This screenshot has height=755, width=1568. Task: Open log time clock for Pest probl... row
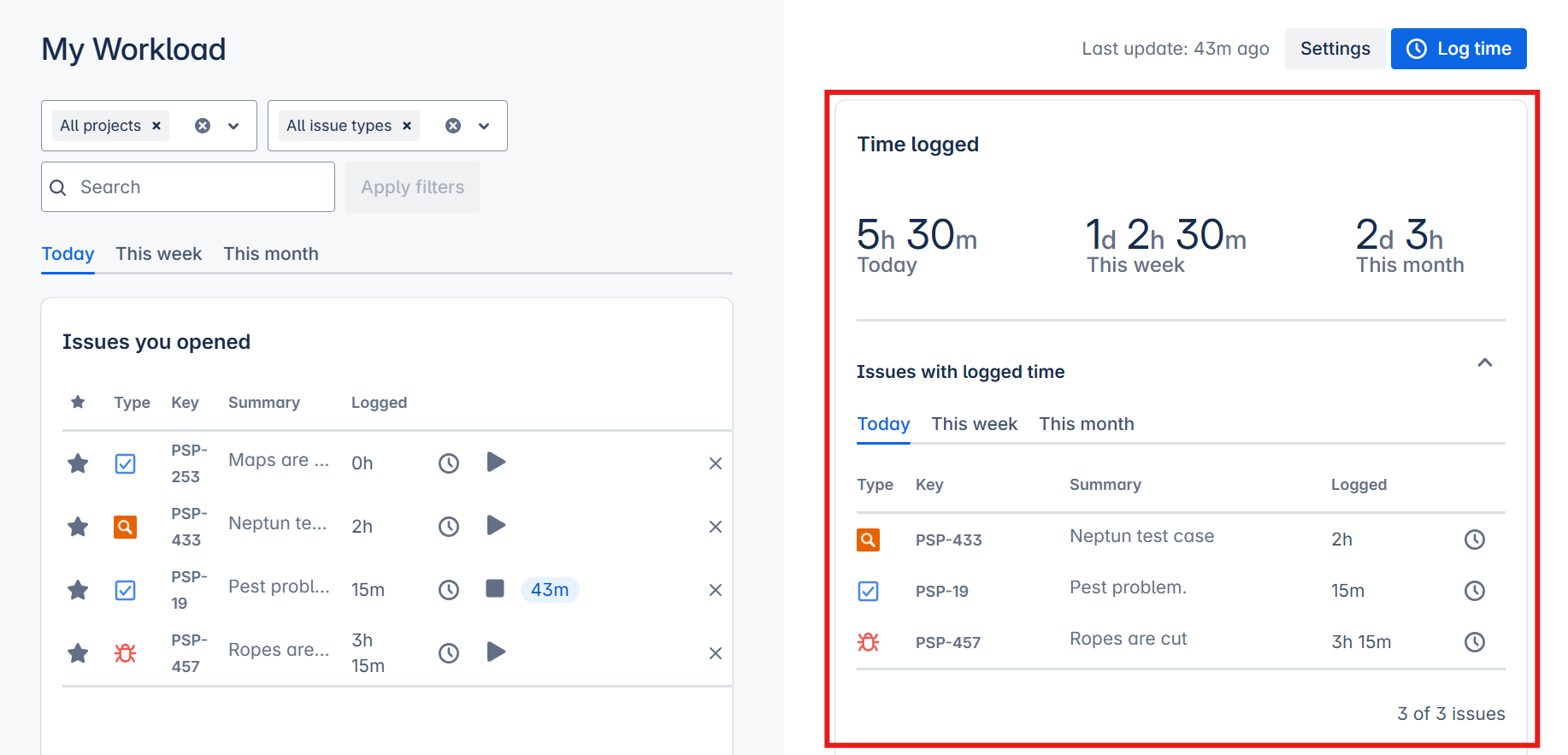pyautogui.click(x=449, y=590)
